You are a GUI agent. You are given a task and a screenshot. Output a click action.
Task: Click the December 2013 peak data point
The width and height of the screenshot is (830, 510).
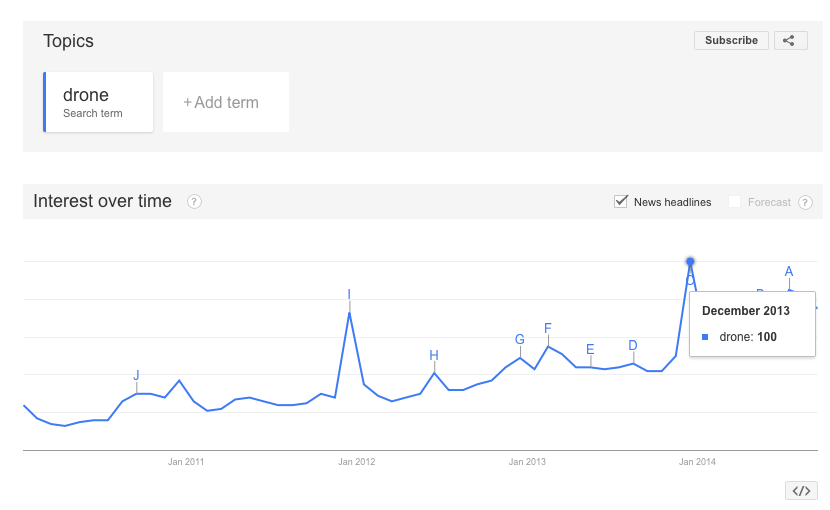coord(690,261)
